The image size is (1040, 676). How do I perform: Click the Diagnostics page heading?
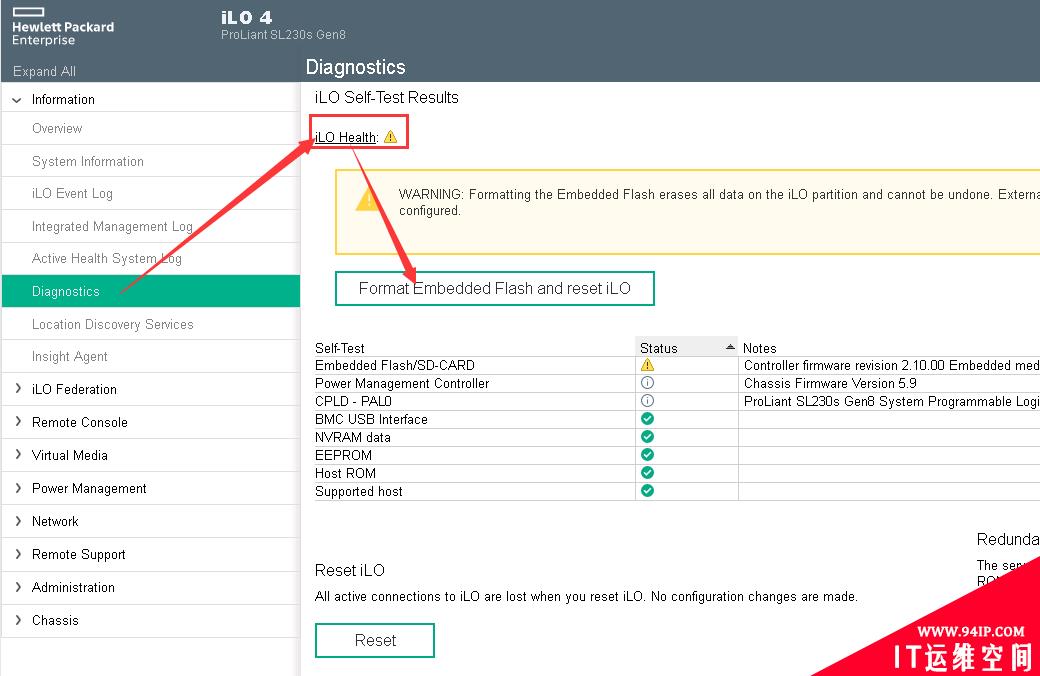tap(356, 67)
